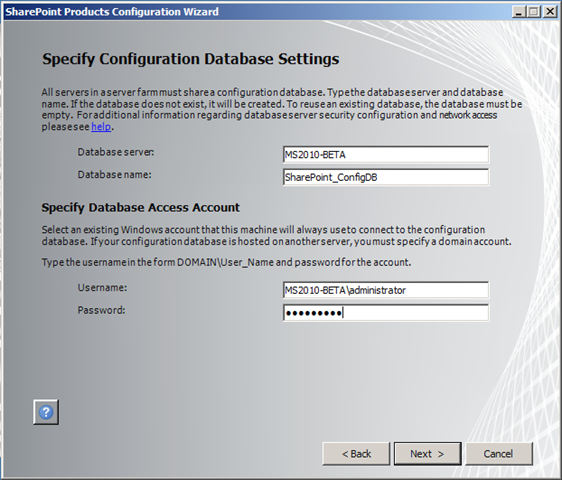Click the 'Database name:' label
Screen dimensions: 562x480
(x=114, y=175)
